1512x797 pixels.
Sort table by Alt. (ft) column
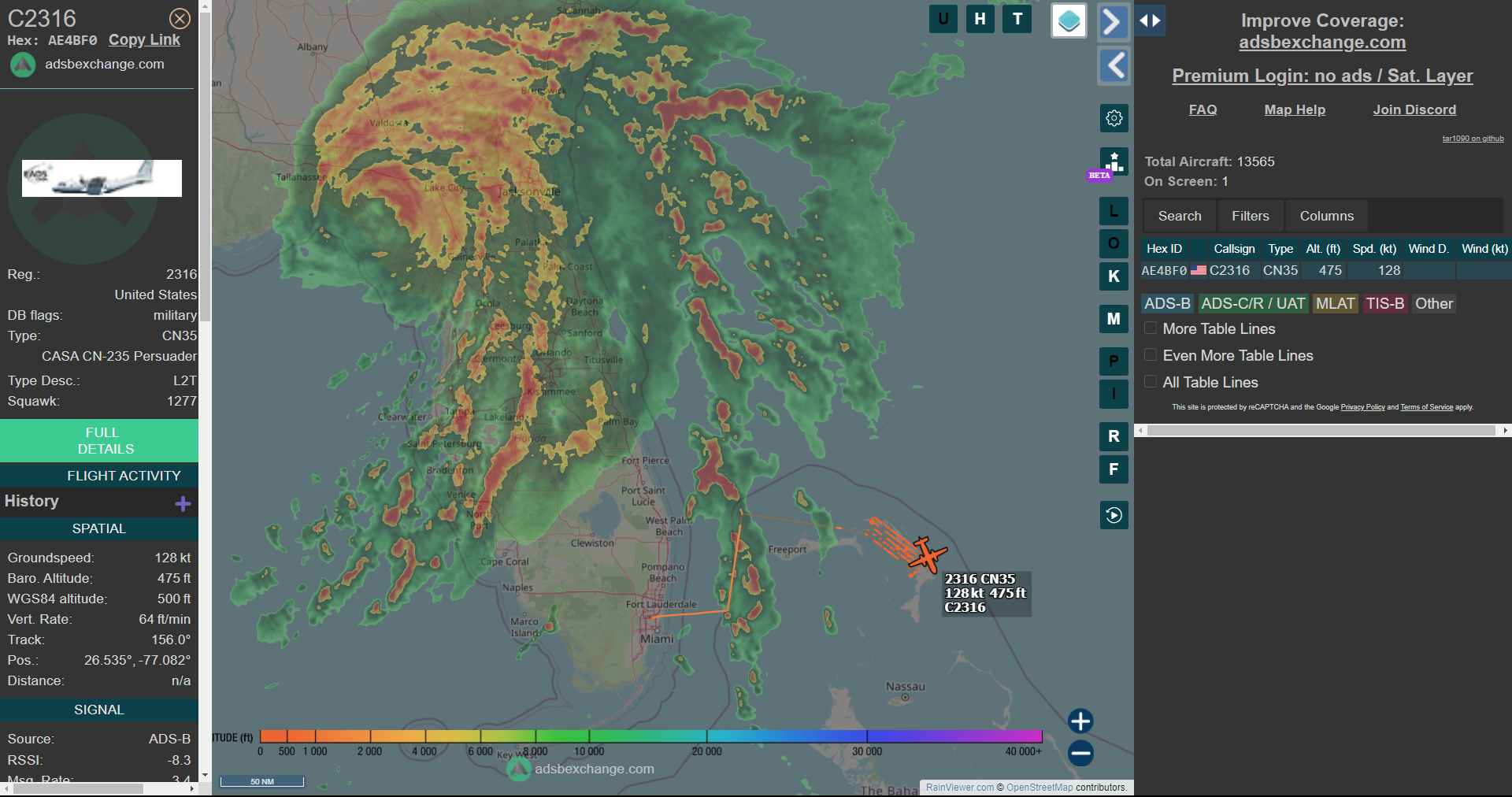click(x=1323, y=249)
